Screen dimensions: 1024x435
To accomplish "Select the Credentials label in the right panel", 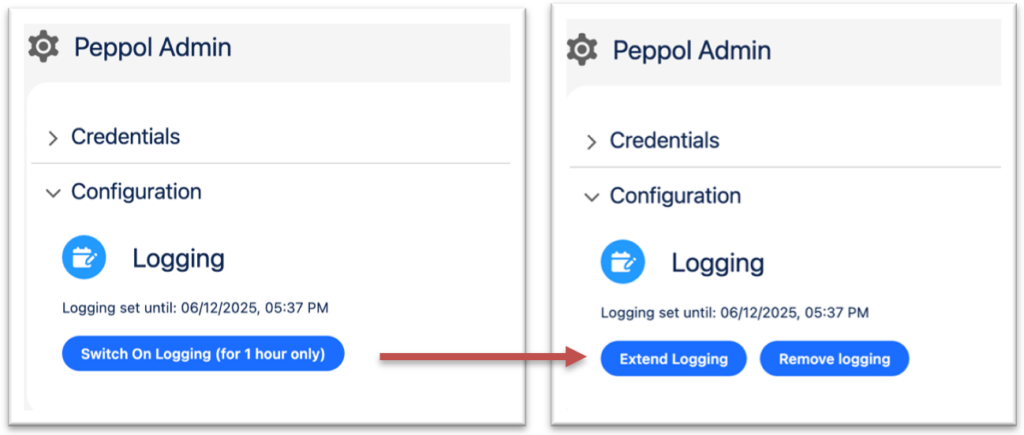I will pyautogui.click(x=664, y=141).
